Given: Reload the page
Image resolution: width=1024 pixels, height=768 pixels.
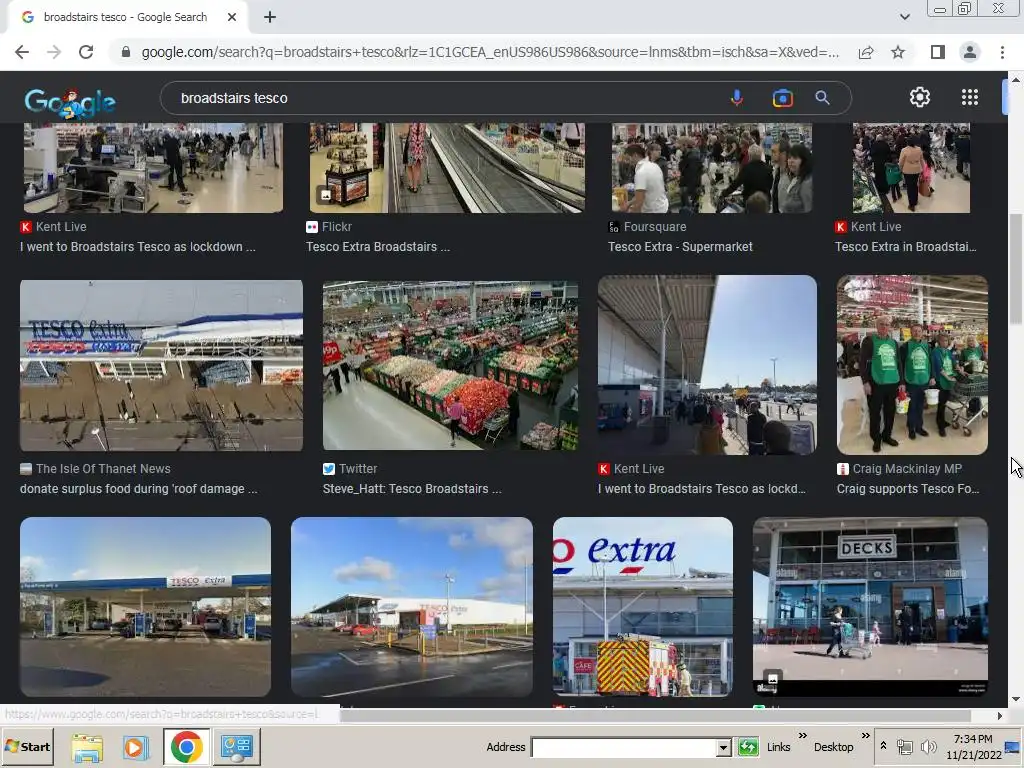Looking at the screenshot, I should tap(86, 52).
